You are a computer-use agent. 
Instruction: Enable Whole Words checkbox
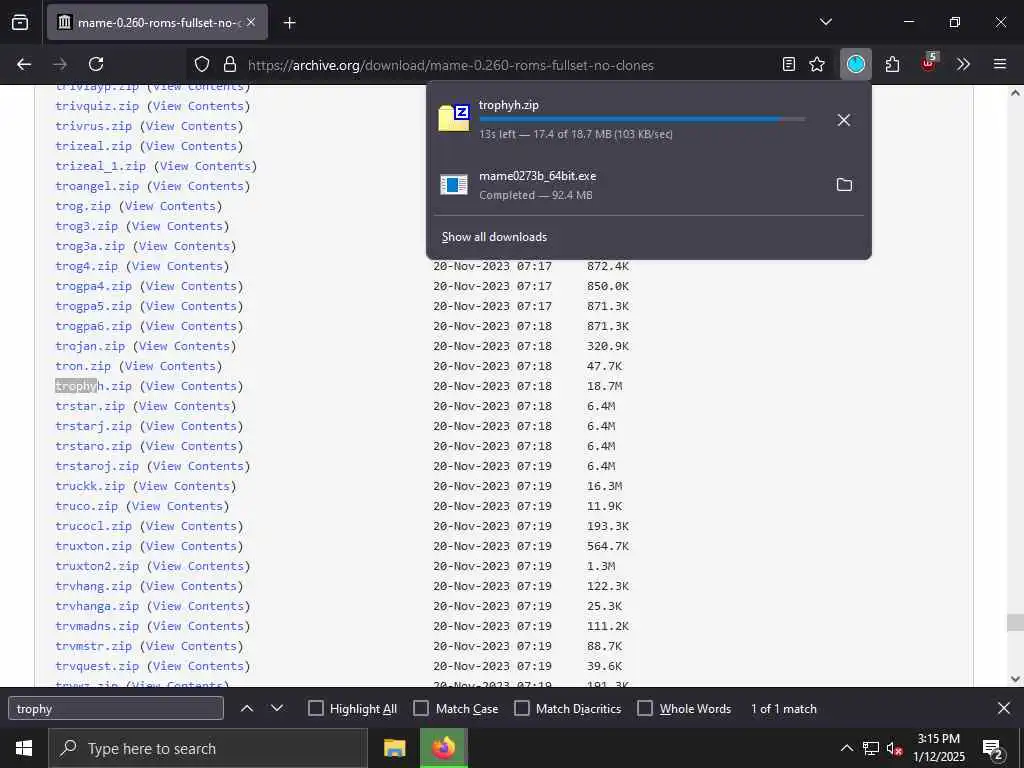[645, 709]
